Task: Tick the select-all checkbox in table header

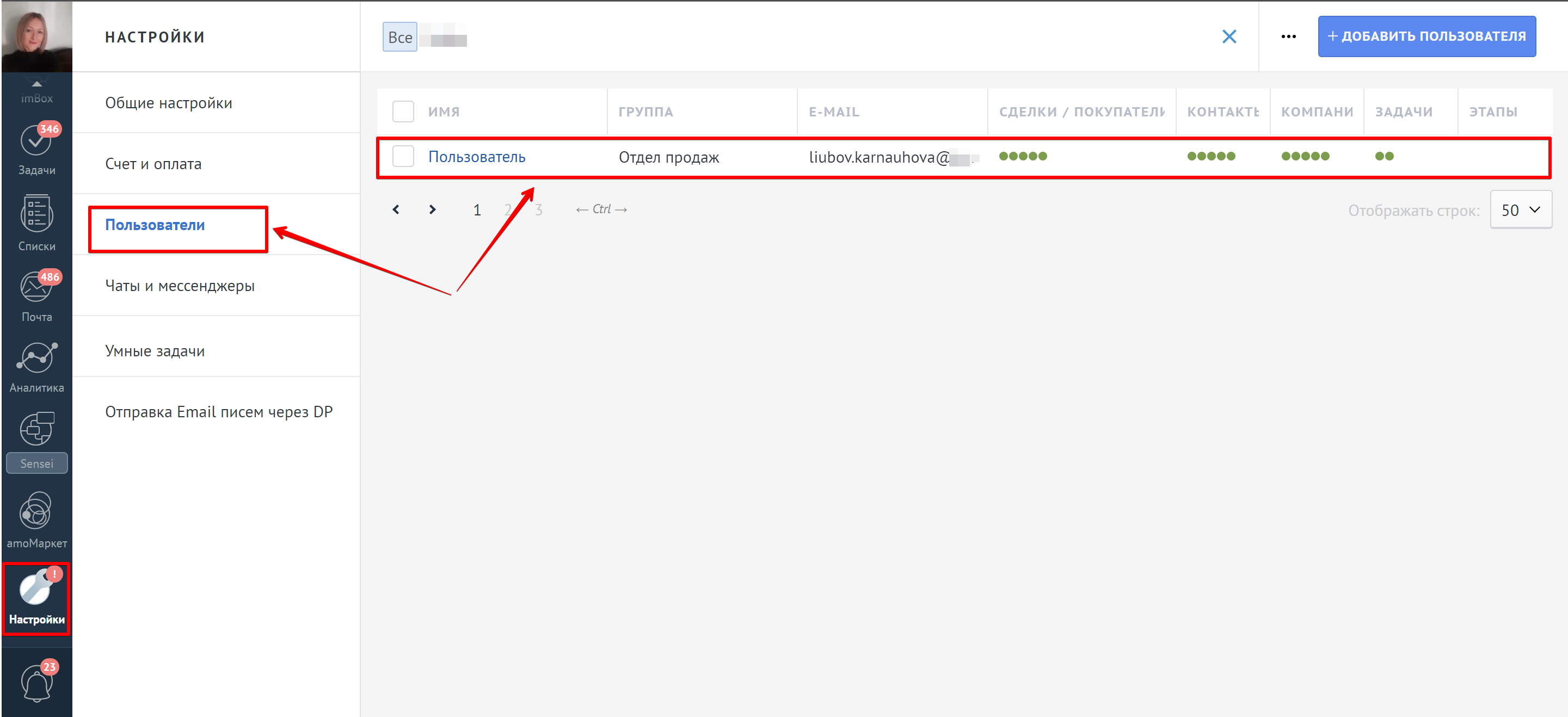Action: [403, 112]
